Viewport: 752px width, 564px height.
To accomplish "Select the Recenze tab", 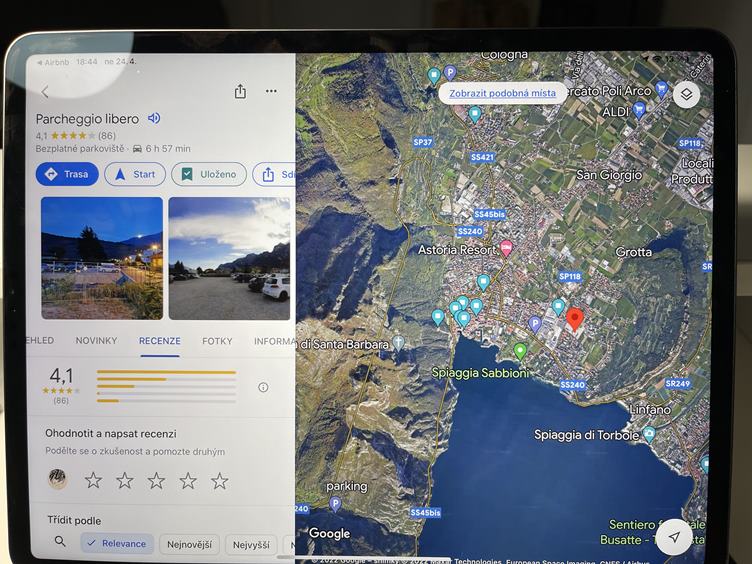I will tap(160, 341).
